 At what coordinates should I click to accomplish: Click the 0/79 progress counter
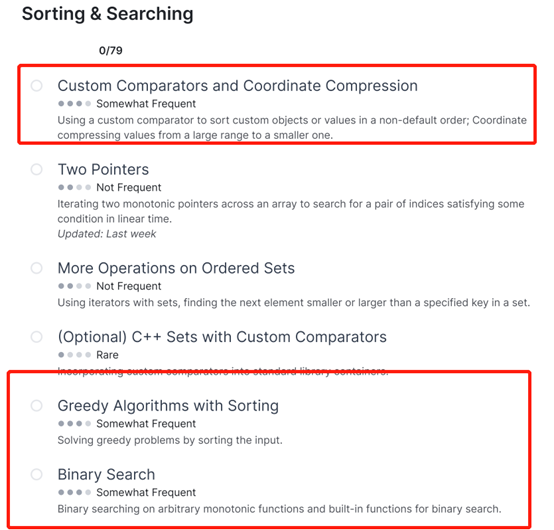[111, 51]
